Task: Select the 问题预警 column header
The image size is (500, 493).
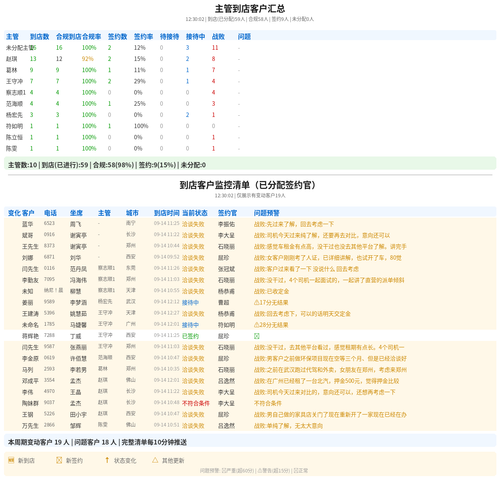Action: tap(267, 213)
